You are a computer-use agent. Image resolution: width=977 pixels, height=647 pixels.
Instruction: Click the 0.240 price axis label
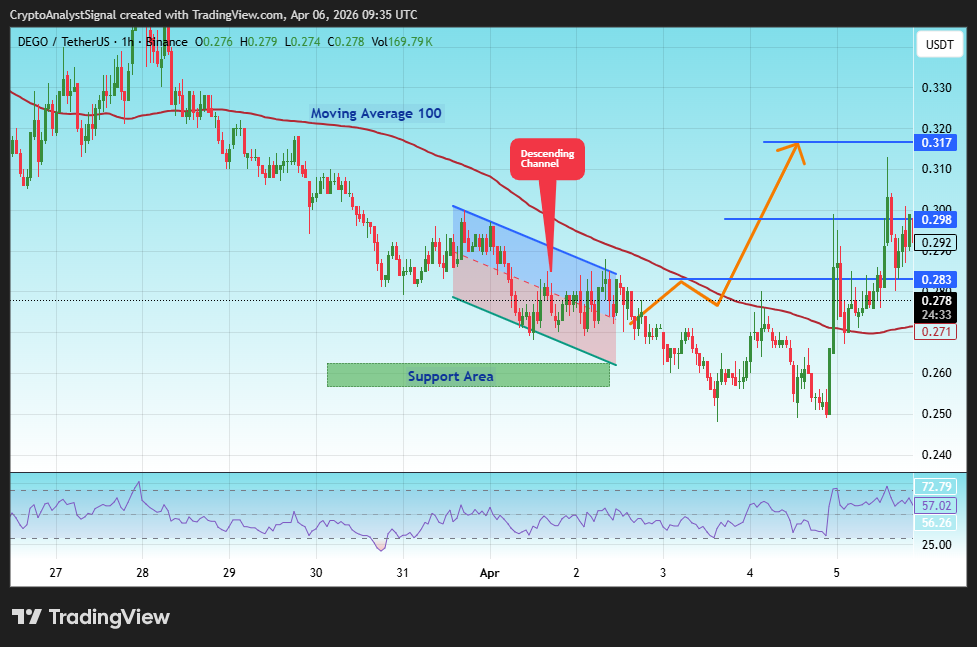(x=936, y=455)
